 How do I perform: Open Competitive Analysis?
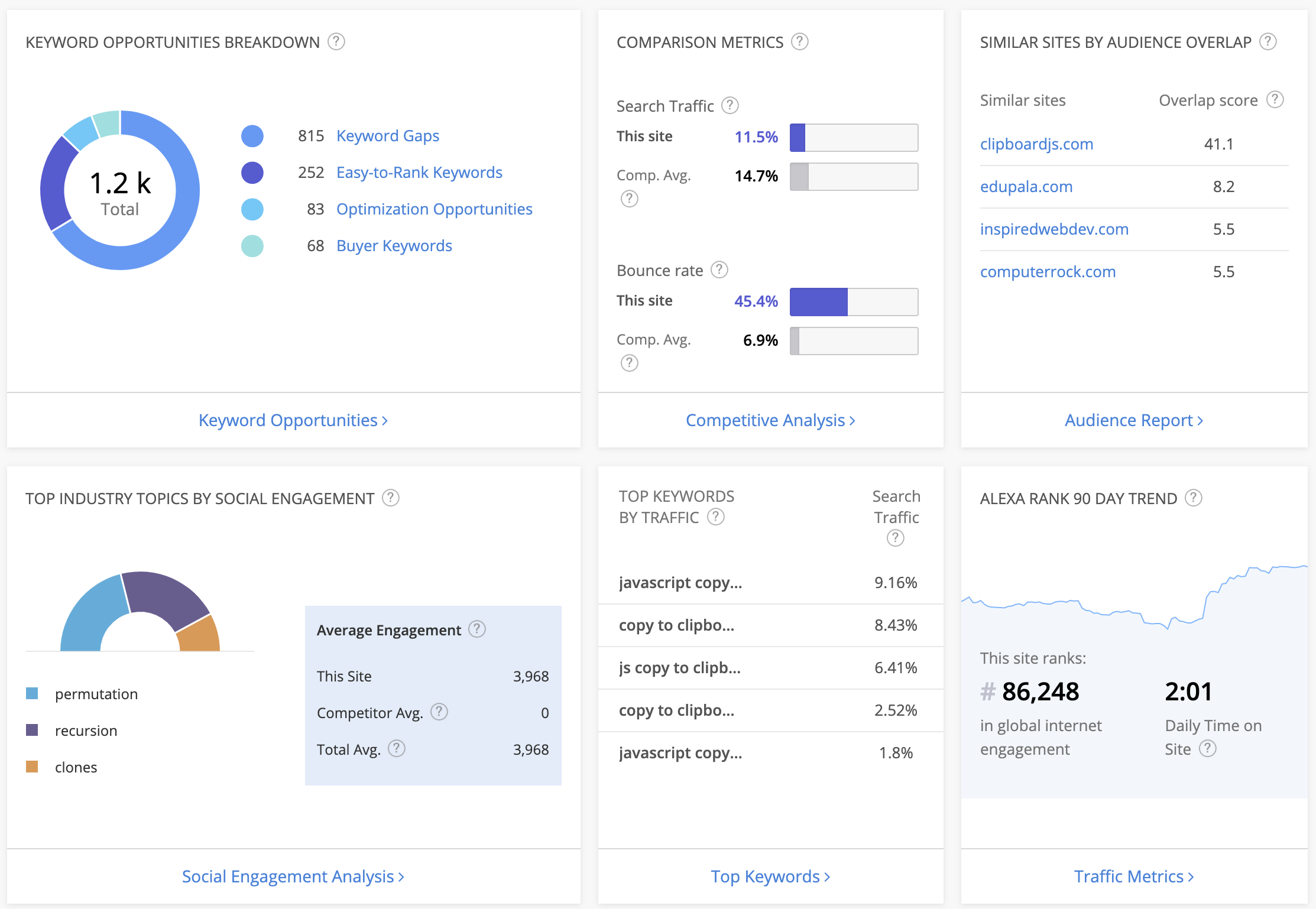click(770, 420)
